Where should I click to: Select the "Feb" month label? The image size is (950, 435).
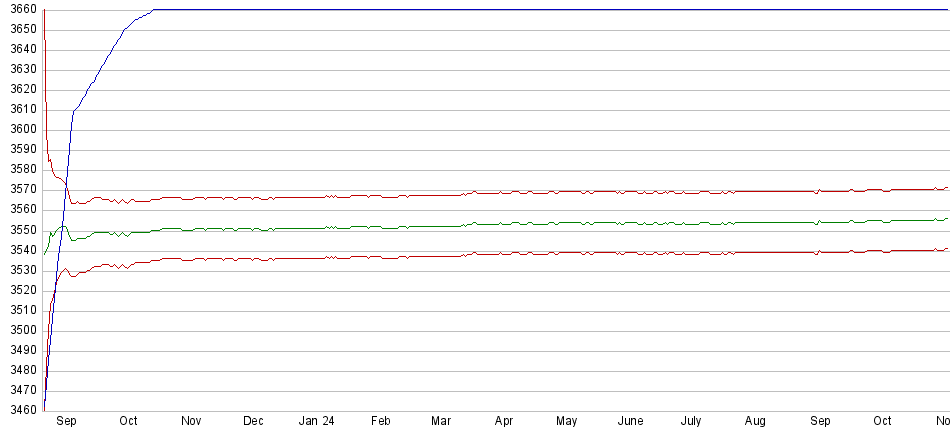point(380,422)
